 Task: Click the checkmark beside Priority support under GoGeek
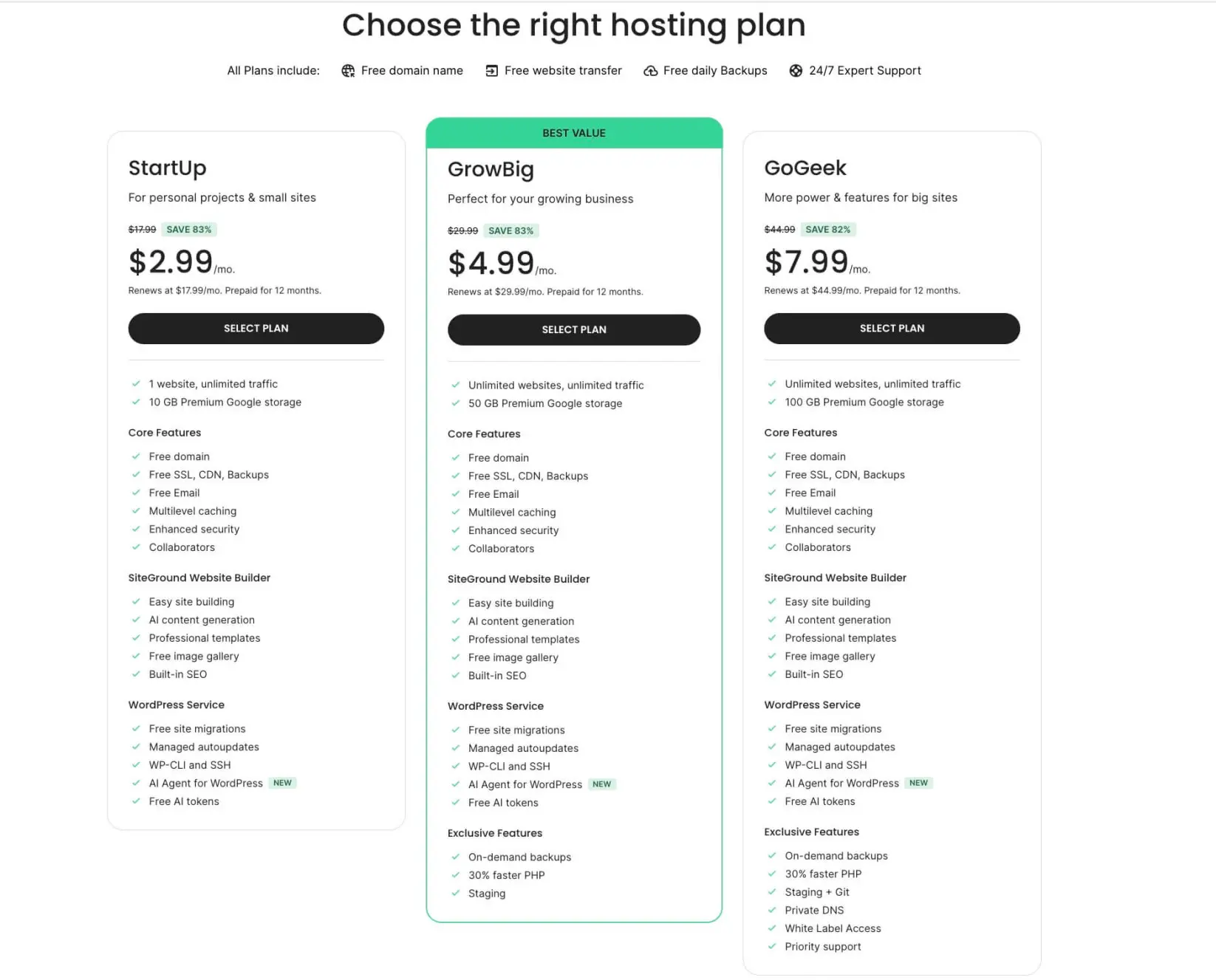point(772,946)
